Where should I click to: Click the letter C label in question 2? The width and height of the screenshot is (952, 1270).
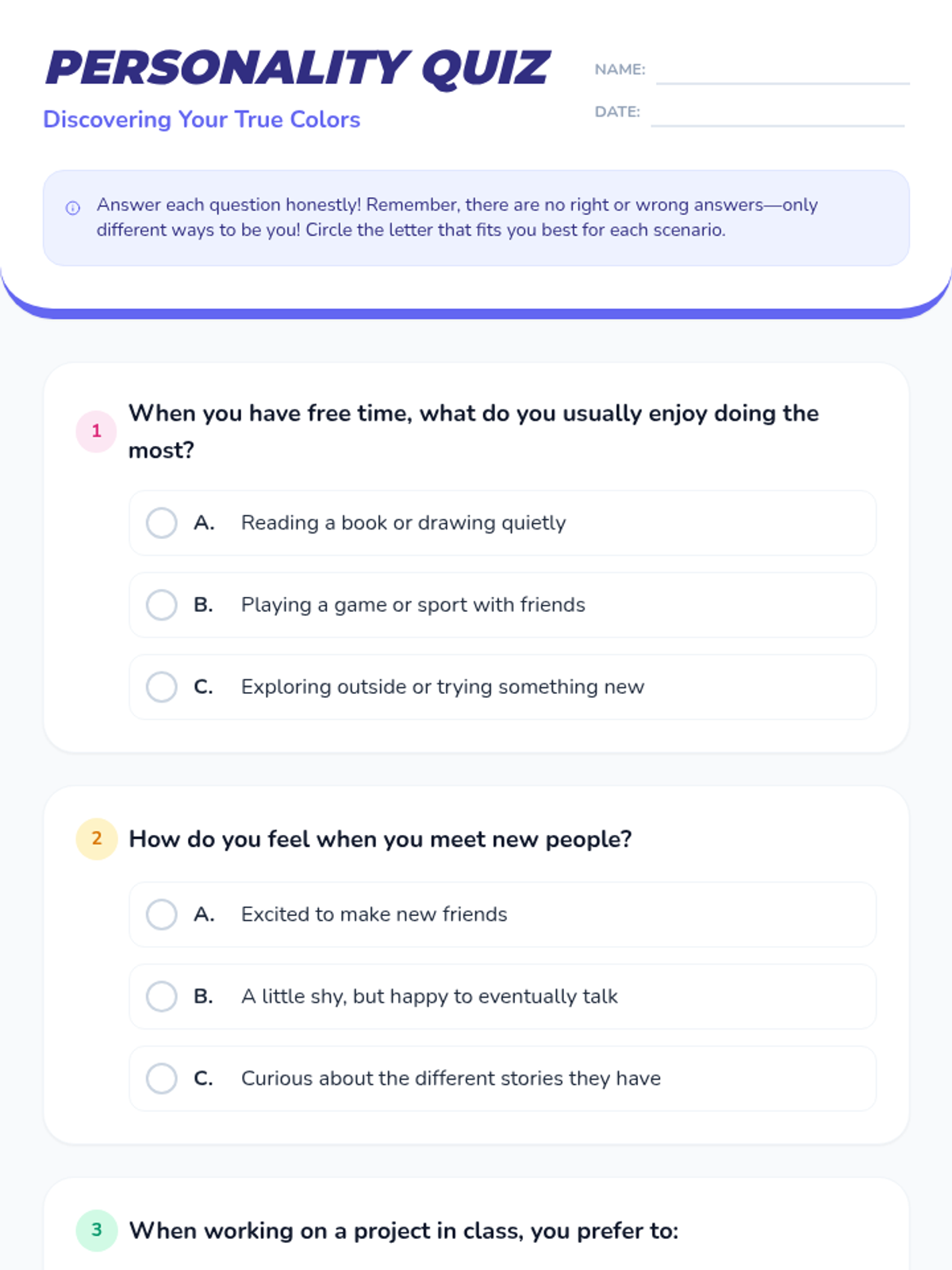tap(203, 1078)
